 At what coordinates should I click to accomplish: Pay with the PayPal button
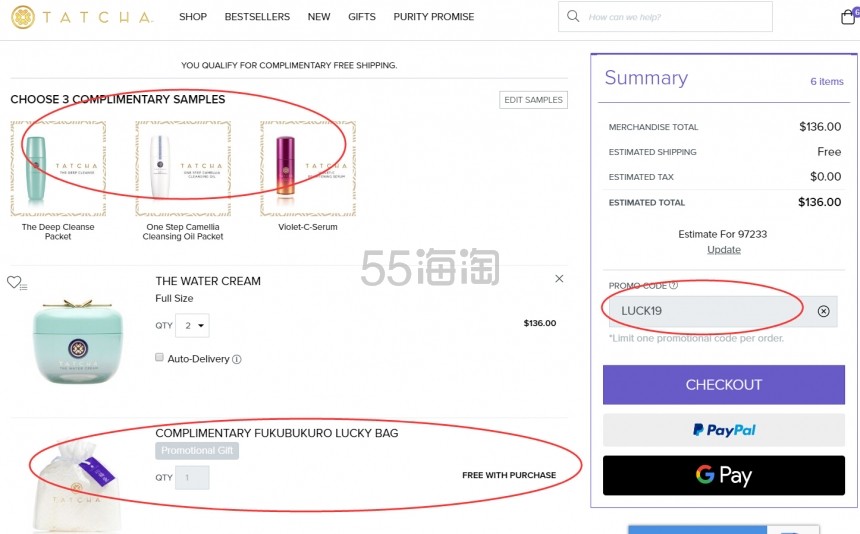pos(723,430)
